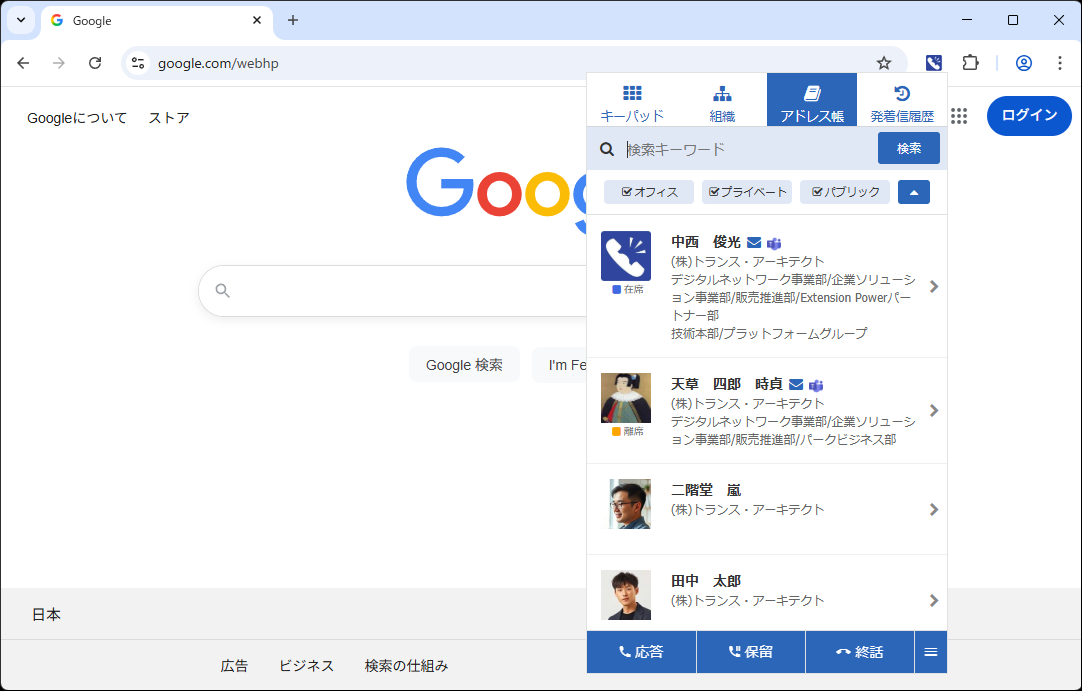
Task: Click the 検索 search button
Action: point(908,148)
